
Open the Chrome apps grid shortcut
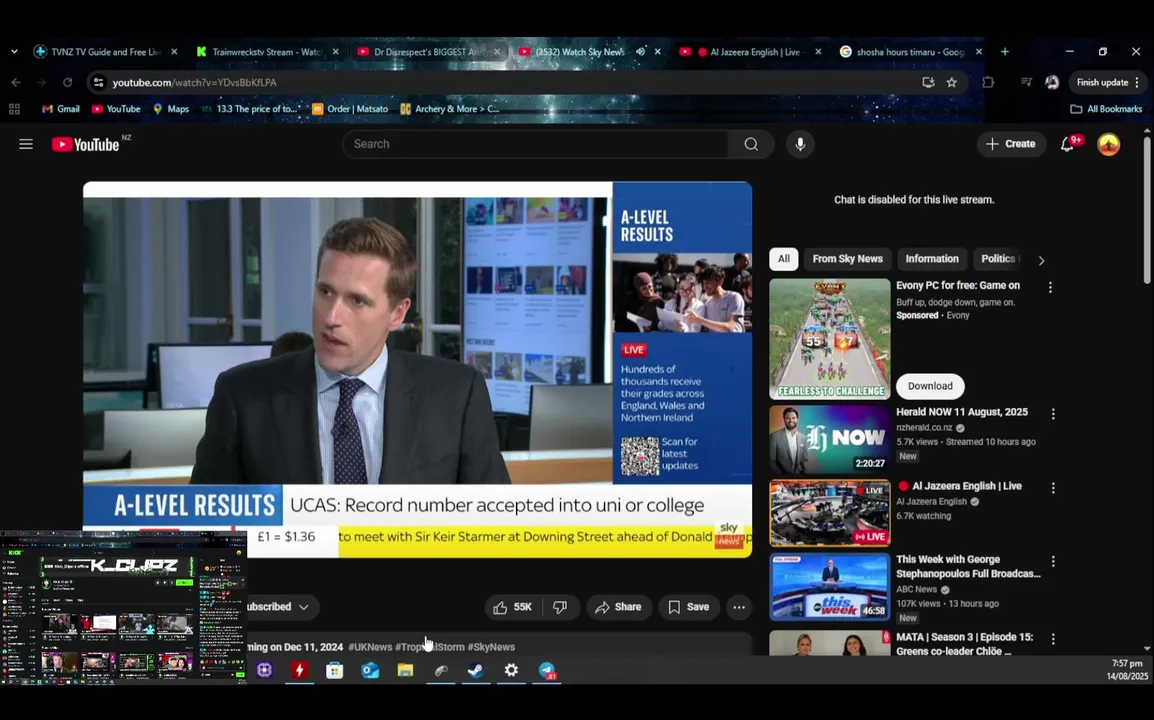pos(14,109)
